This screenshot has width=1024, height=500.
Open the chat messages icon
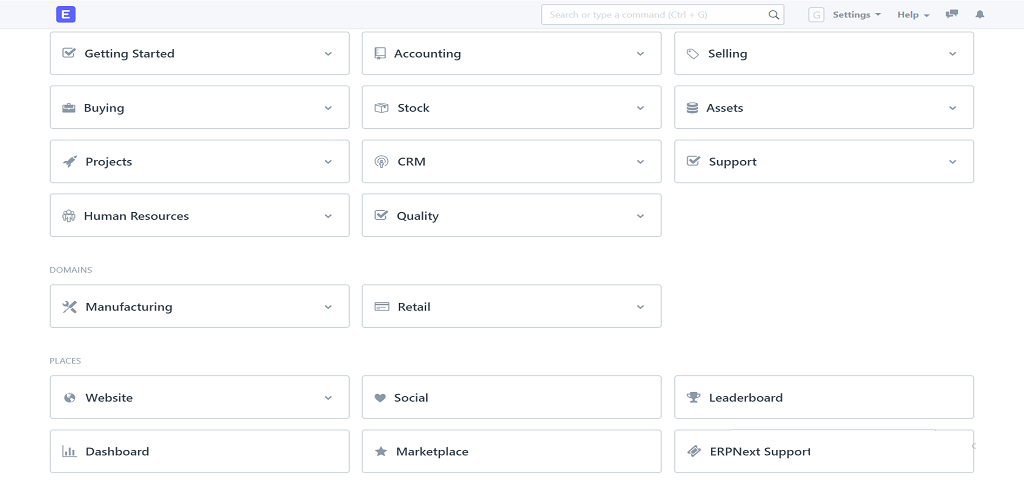click(952, 14)
